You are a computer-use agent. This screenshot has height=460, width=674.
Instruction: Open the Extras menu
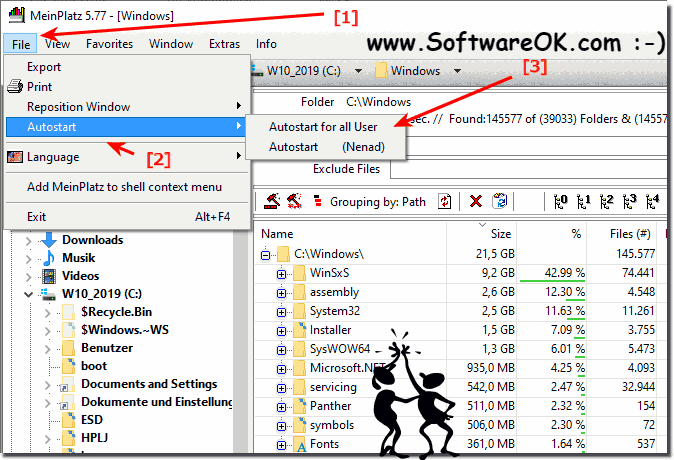(224, 44)
